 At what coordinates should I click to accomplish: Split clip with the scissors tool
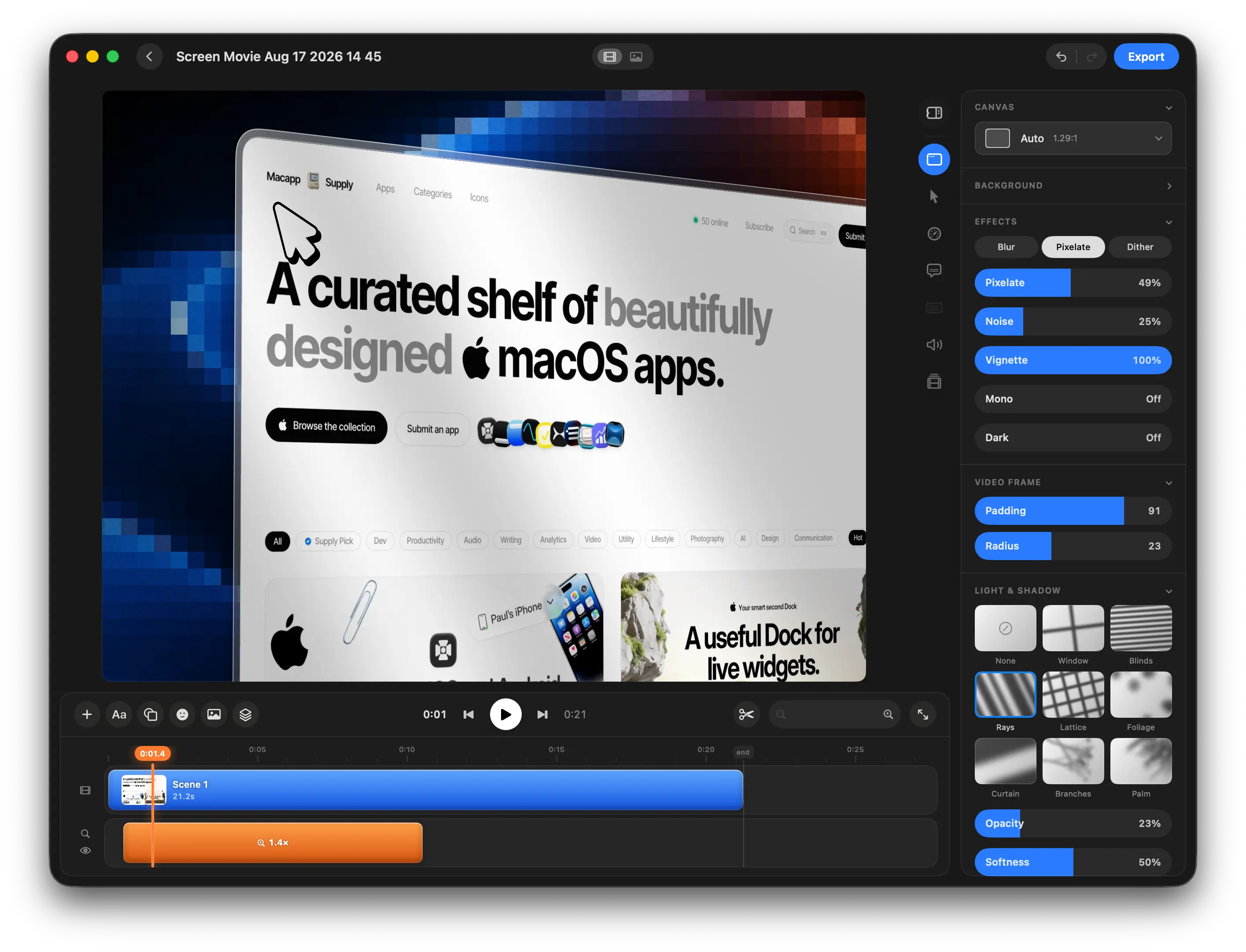(x=746, y=715)
